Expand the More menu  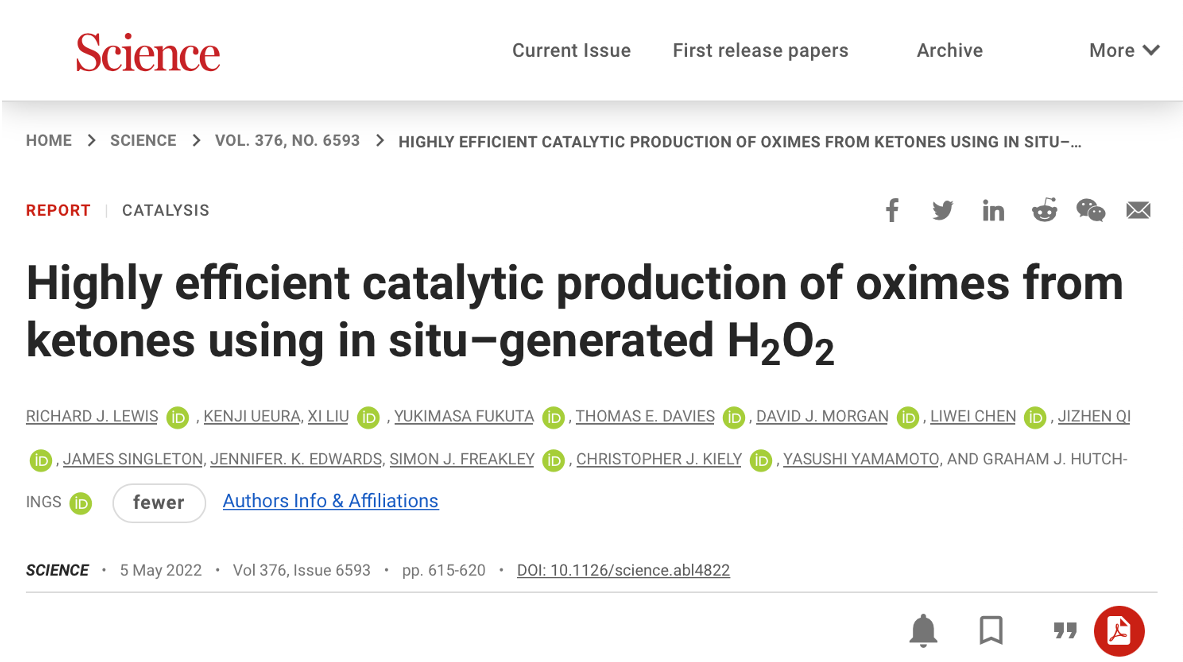1124,50
